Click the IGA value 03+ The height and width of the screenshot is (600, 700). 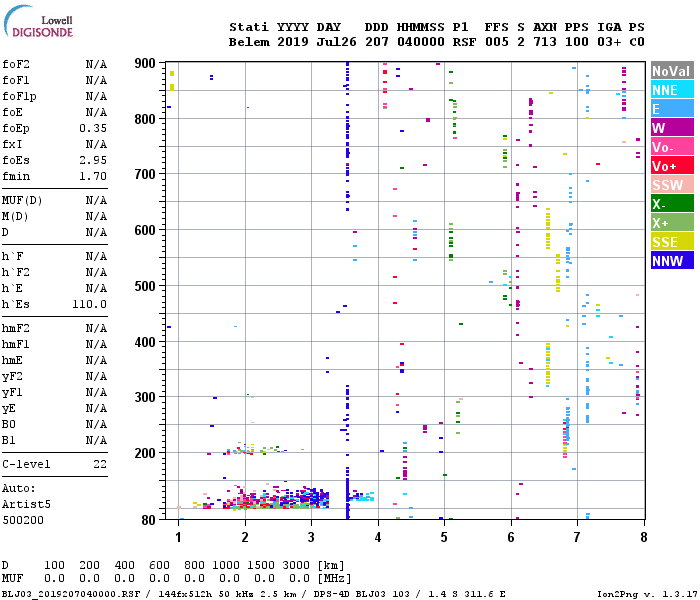pos(609,42)
